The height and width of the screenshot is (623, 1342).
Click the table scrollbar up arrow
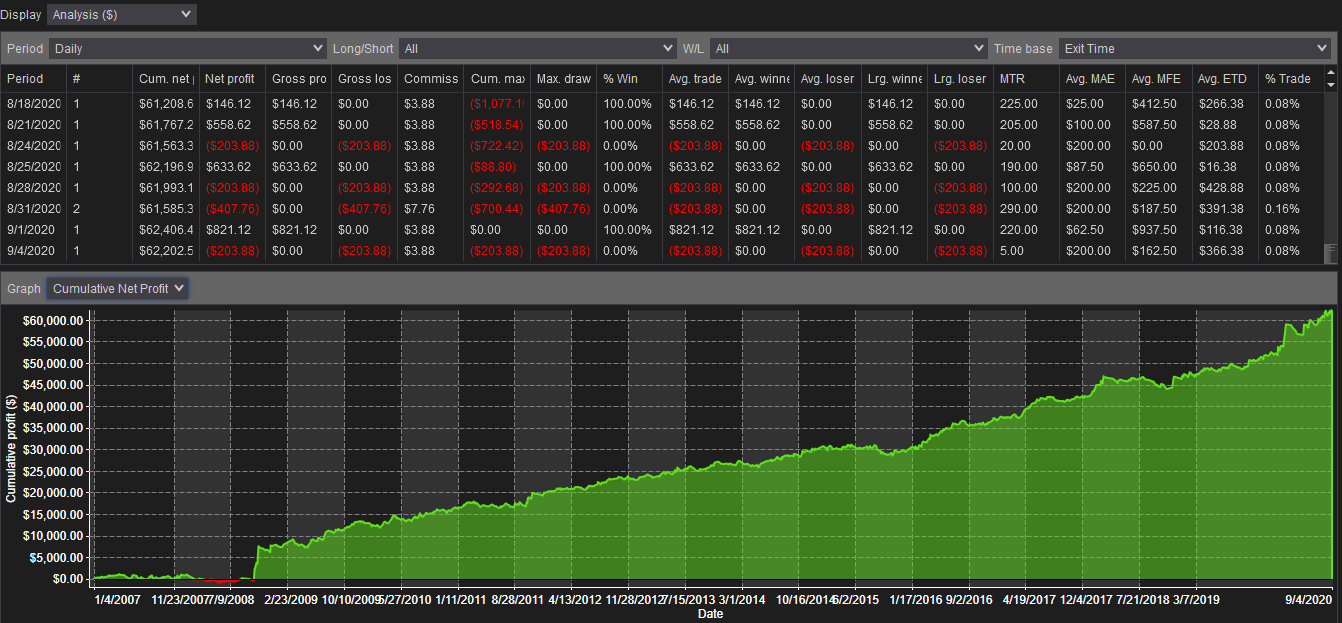pos(1330,73)
